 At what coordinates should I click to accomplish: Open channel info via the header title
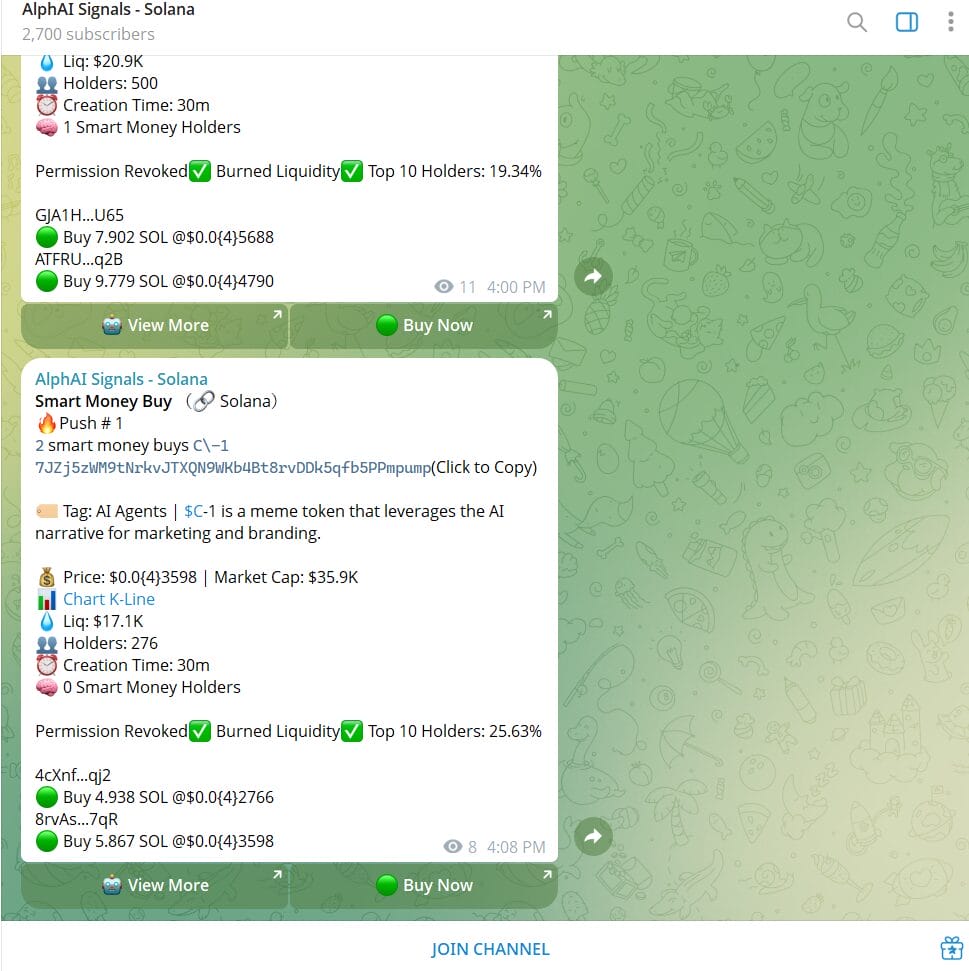click(x=108, y=10)
